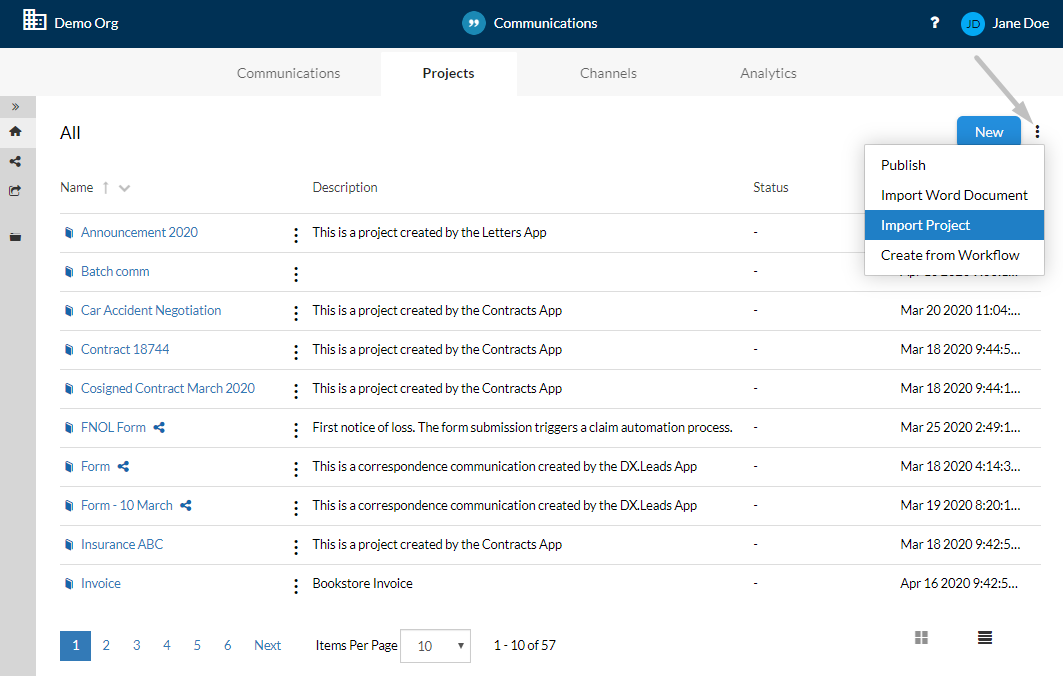1063x676 pixels.
Task: Click the Jane Doe user name
Action: point(1020,23)
